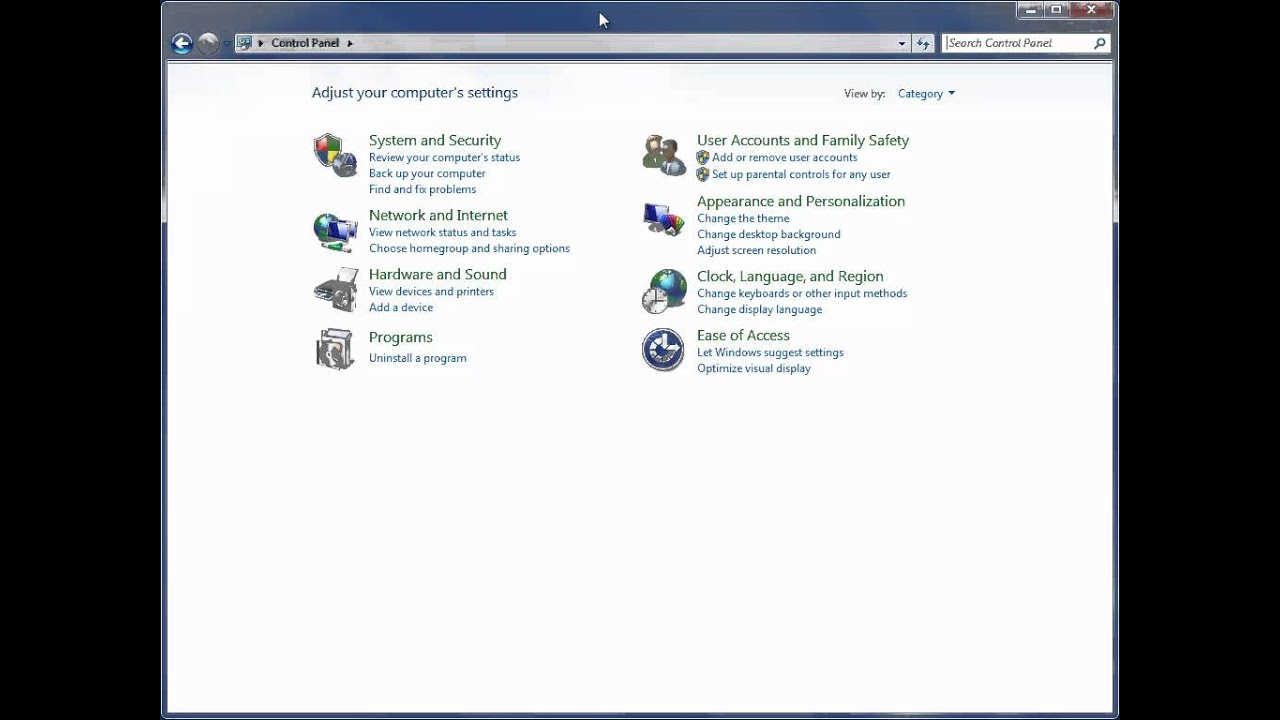Expand the arrow before Control Panel breadcrumb

(x=261, y=43)
